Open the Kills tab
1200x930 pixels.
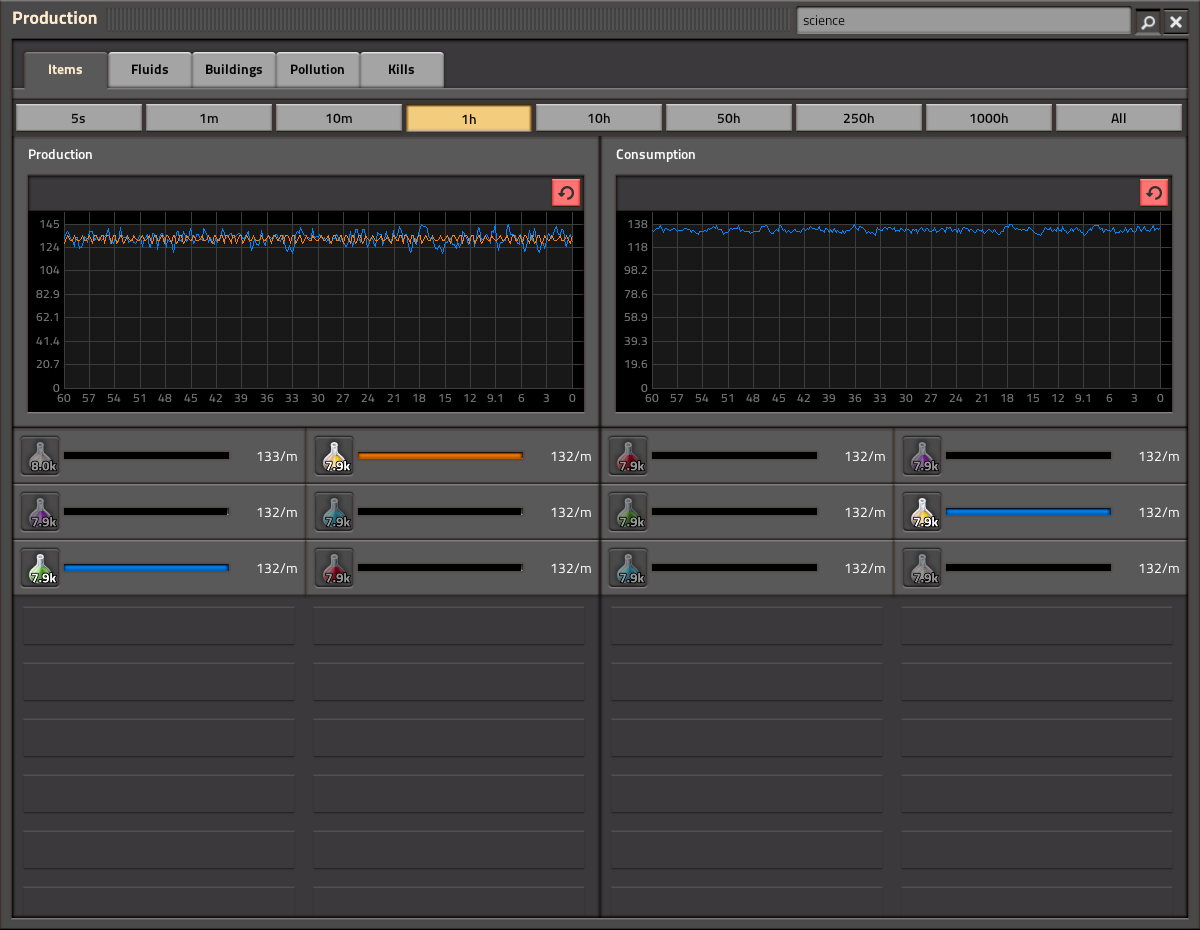tap(402, 70)
